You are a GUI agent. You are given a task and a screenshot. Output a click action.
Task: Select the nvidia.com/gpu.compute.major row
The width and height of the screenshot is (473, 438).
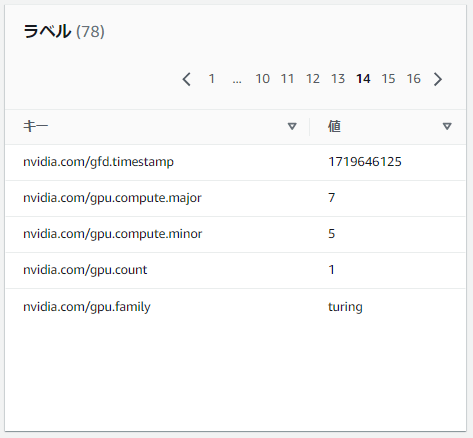point(235,198)
